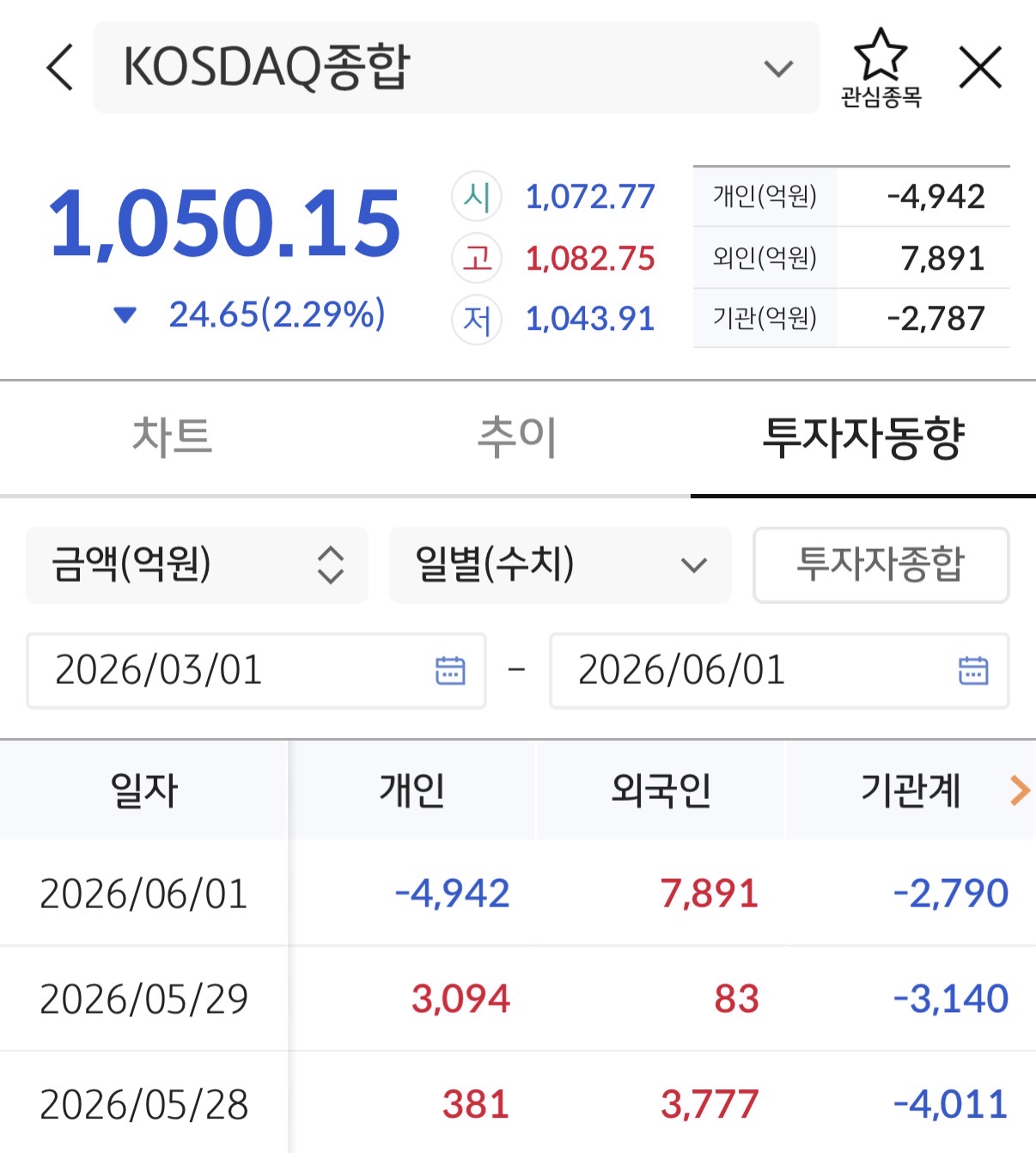Click the 83 foreigner value
Viewport: 1036px width, 1153px height.
[737, 998]
